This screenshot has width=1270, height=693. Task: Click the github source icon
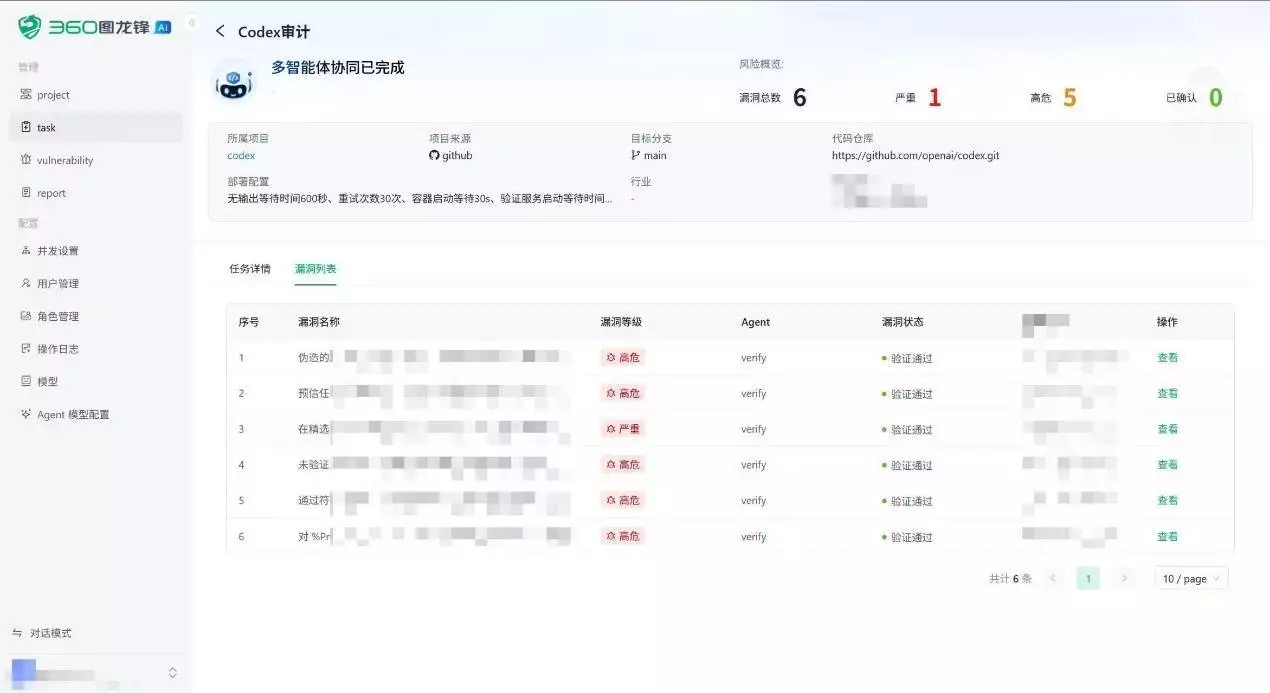coord(434,156)
